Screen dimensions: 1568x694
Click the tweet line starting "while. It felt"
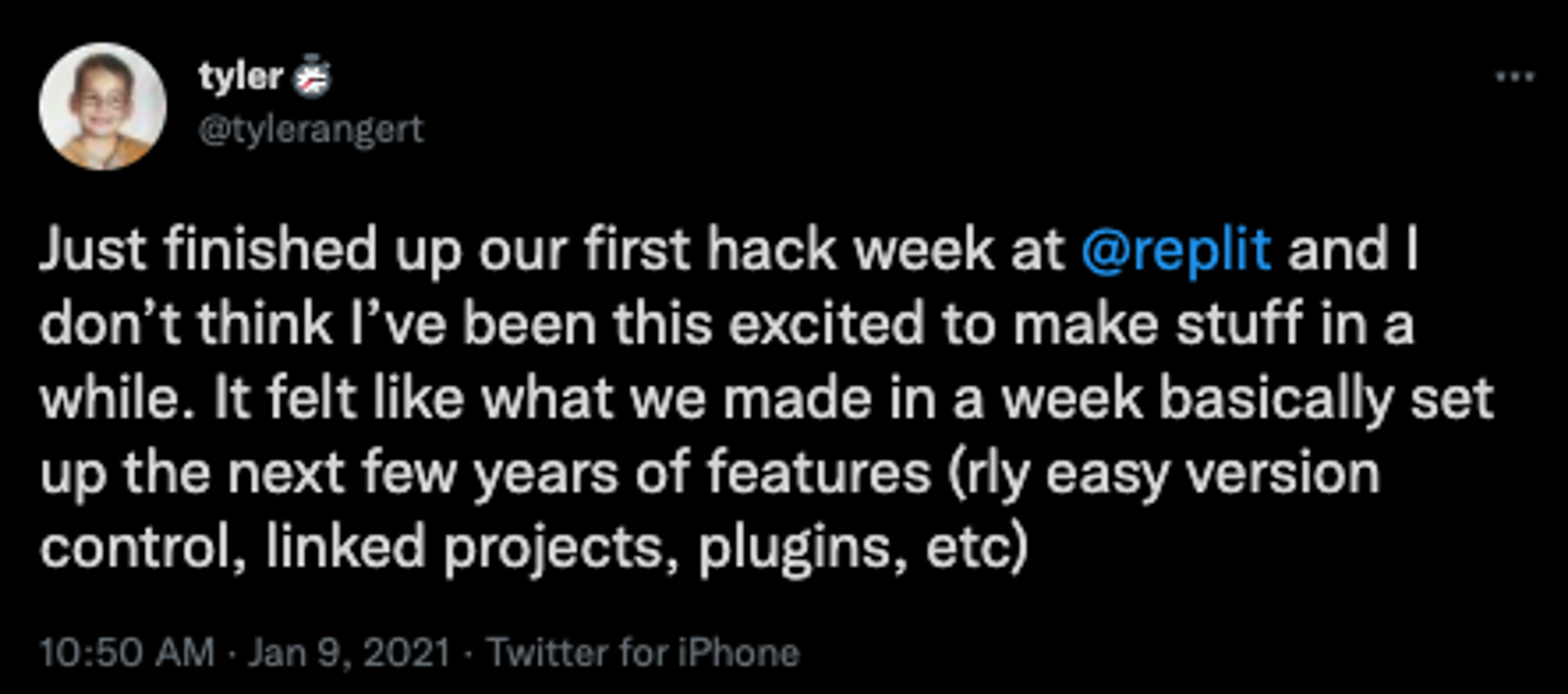[x=767, y=399]
